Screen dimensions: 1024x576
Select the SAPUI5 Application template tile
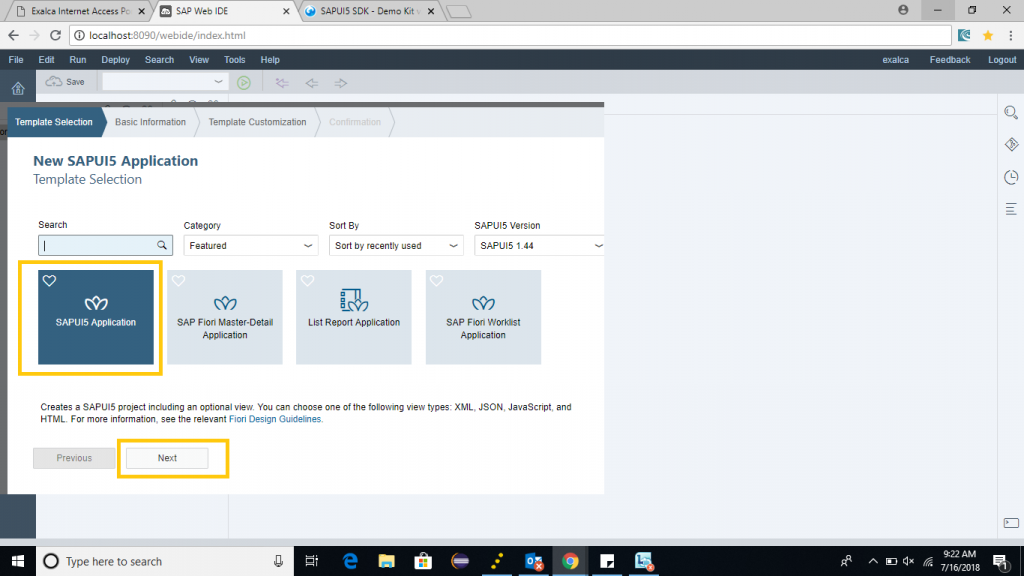point(96,317)
